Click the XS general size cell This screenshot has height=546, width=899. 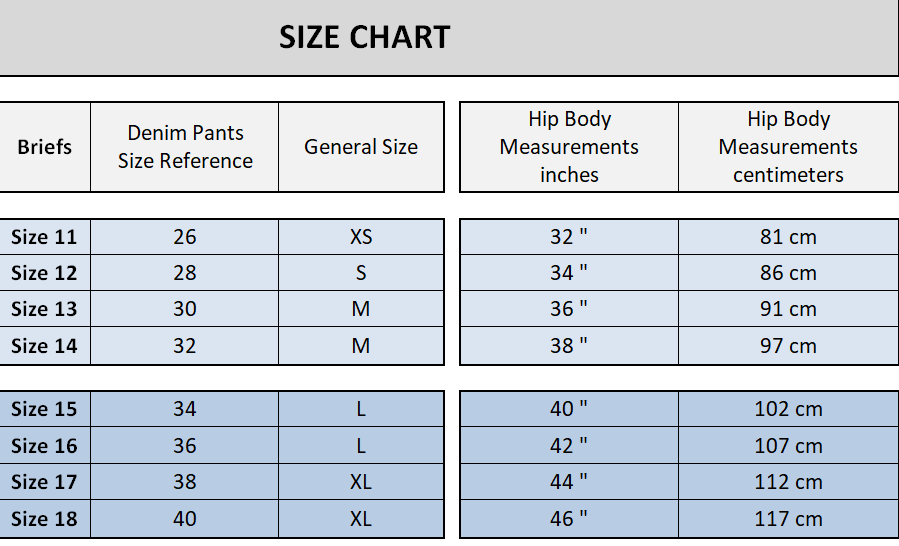[x=361, y=237]
